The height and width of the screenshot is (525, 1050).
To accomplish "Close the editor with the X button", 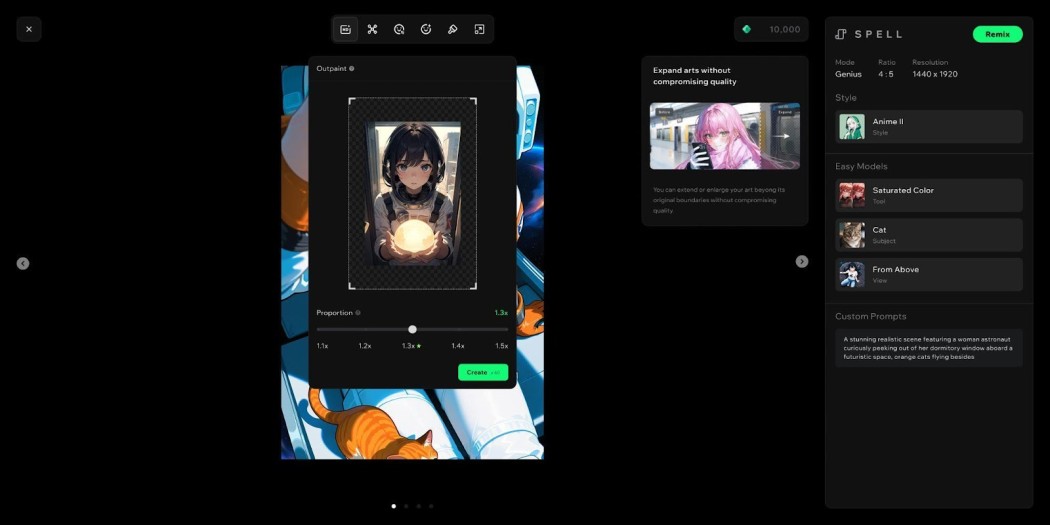I will pos(29,29).
